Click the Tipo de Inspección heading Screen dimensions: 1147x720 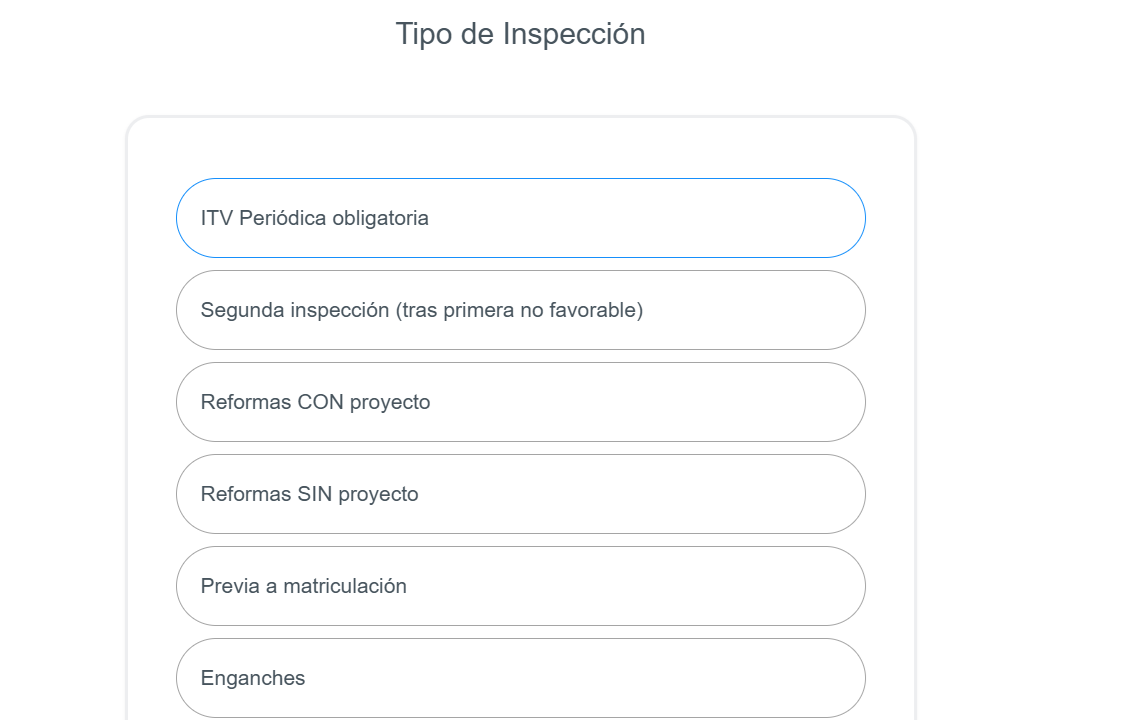point(520,34)
